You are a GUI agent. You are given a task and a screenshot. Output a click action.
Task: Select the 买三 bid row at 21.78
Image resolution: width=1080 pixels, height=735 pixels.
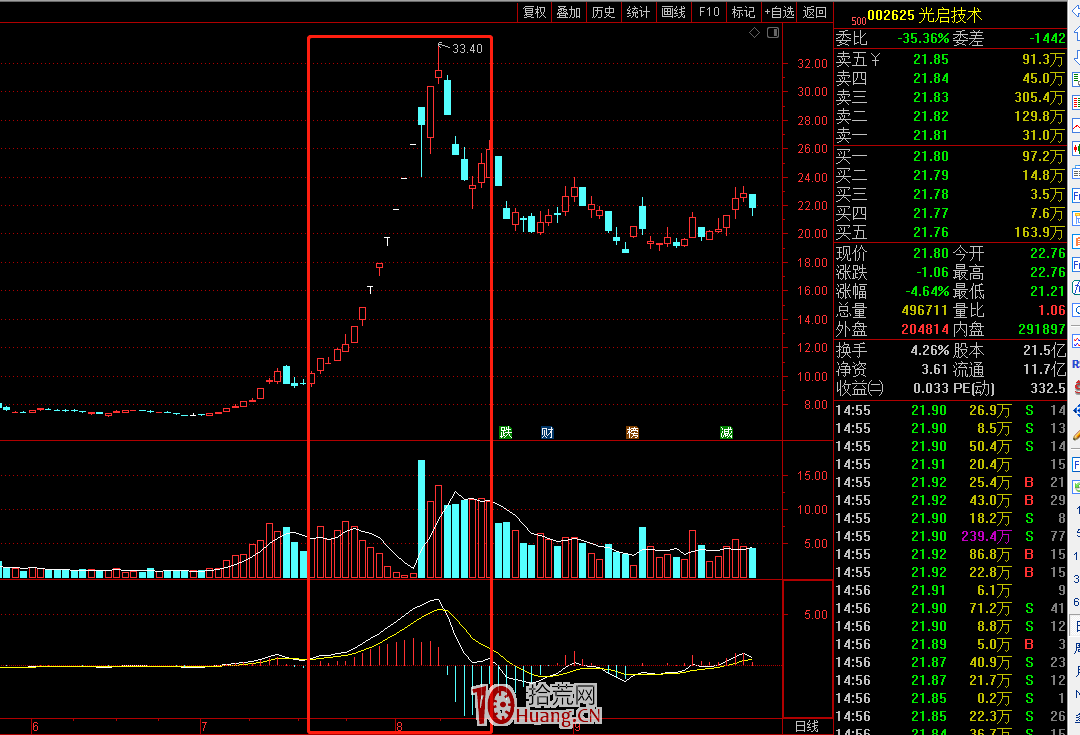pos(951,194)
